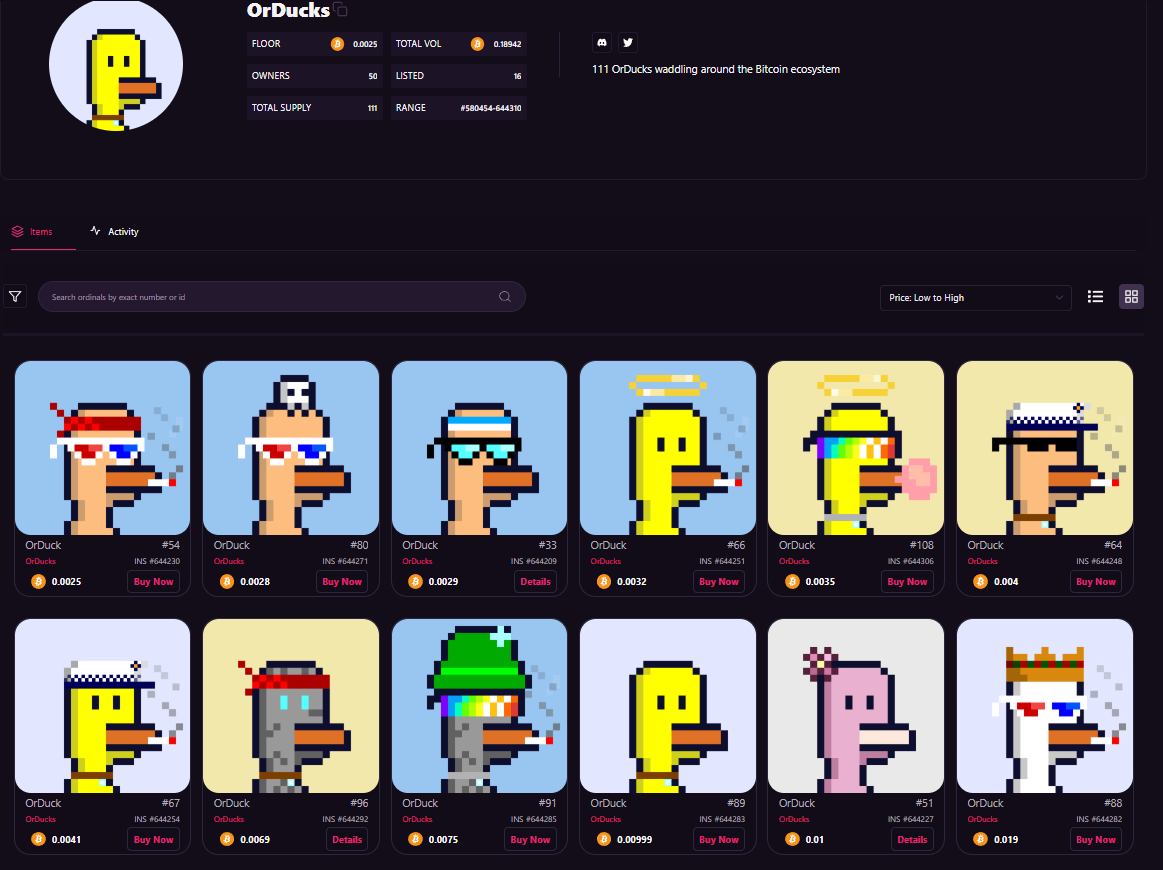Image resolution: width=1163 pixels, height=870 pixels.
Task: Click OrDucks link under OrDuck #96
Action: pyautogui.click(x=229, y=820)
